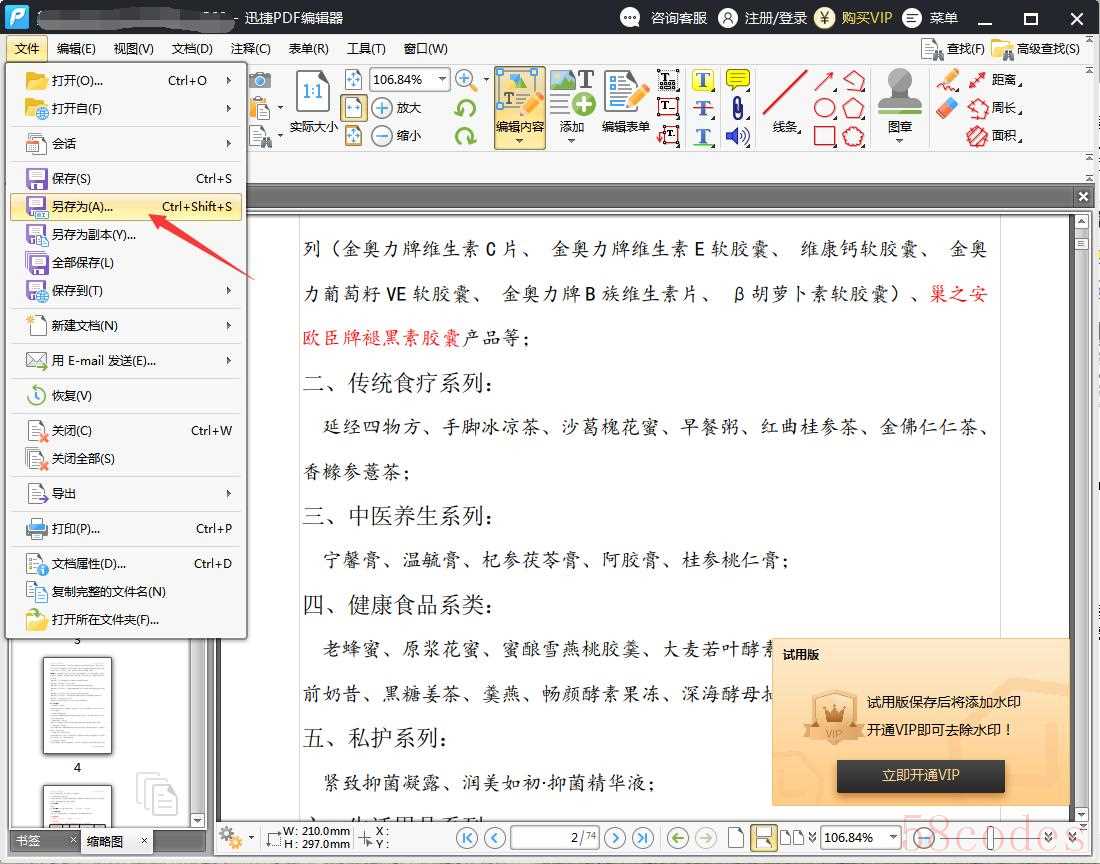Click the 立即开通VIP button

click(x=920, y=775)
